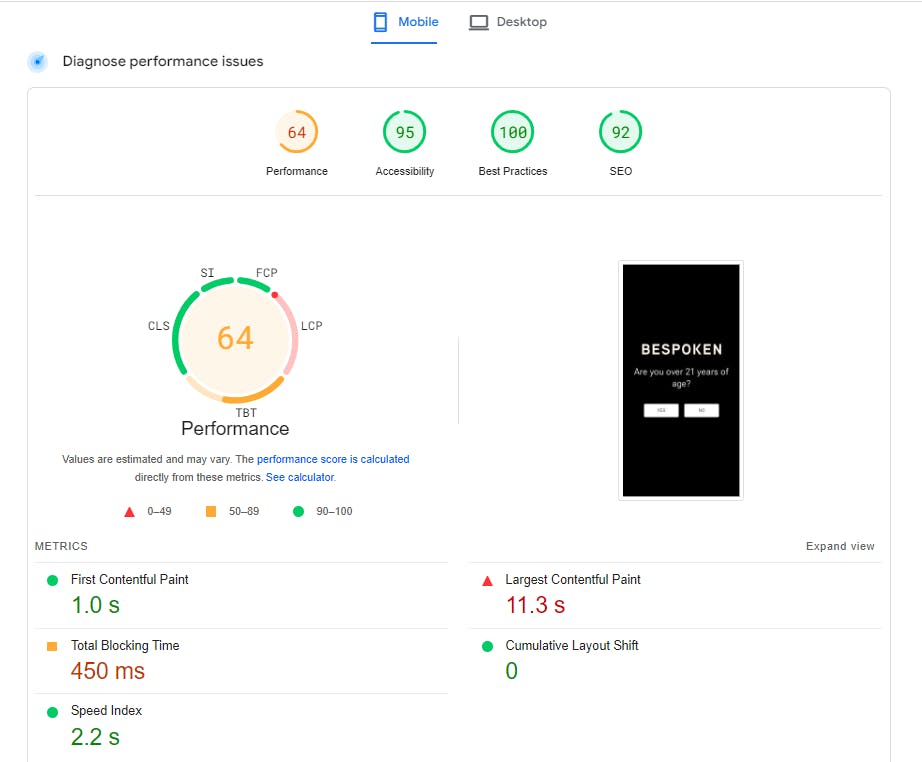
Task: Click the red triangle Largest Contentful Paint icon
Action: click(488, 581)
